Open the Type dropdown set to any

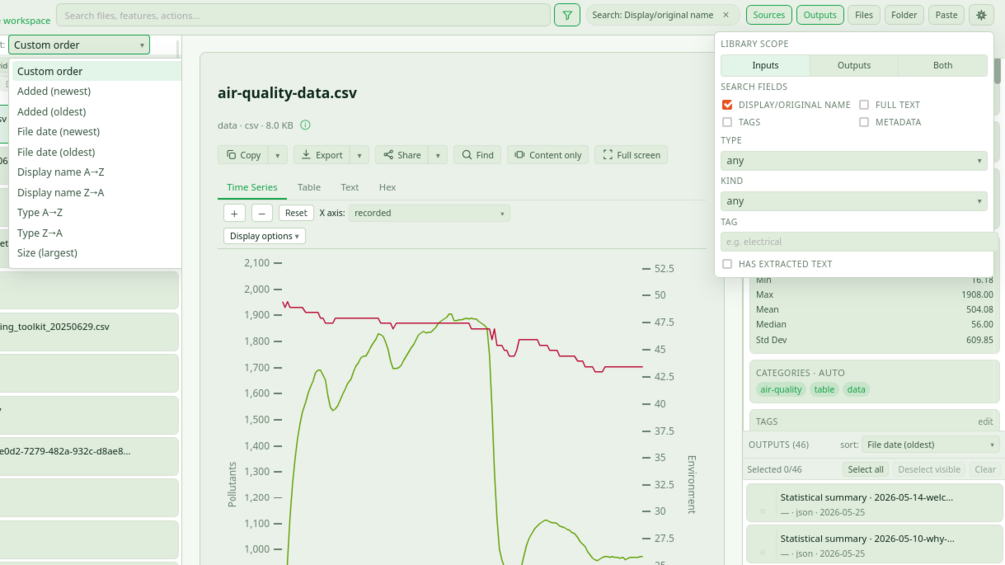coord(854,160)
